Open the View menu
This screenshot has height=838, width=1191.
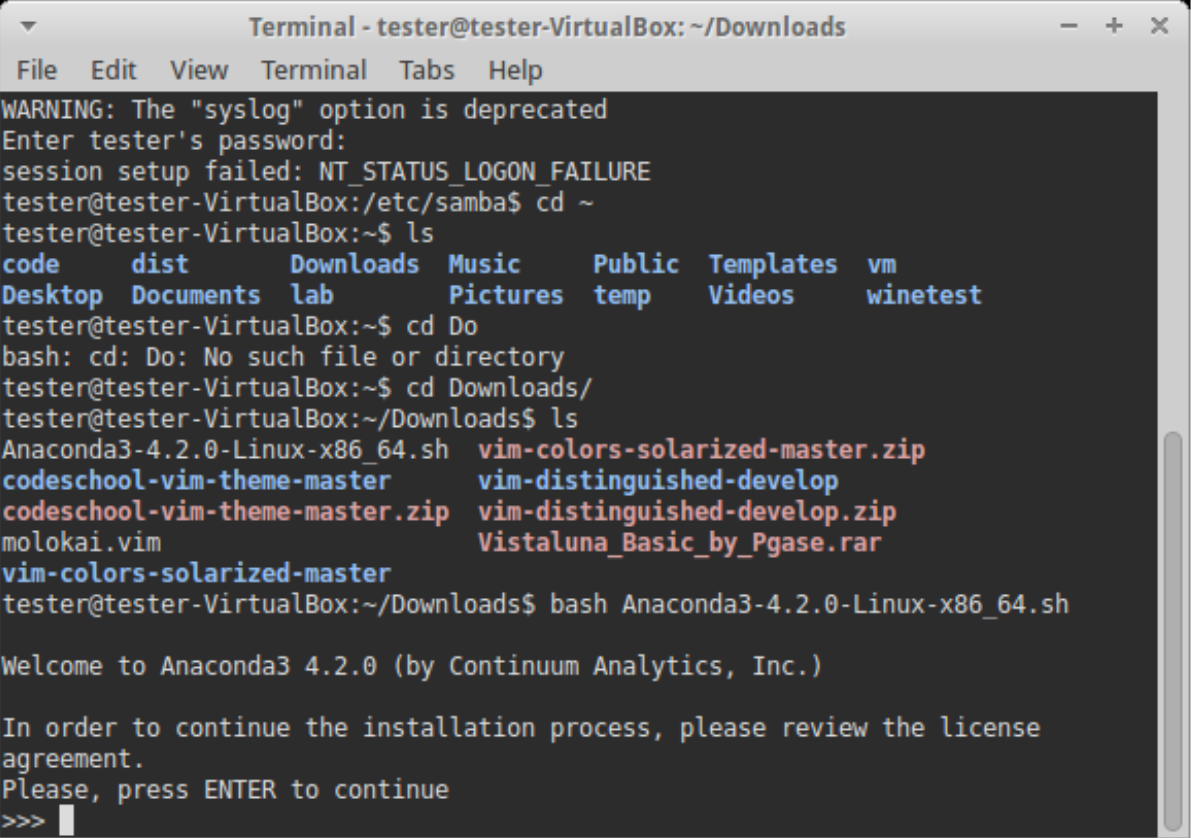pyautogui.click(x=198, y=71)
